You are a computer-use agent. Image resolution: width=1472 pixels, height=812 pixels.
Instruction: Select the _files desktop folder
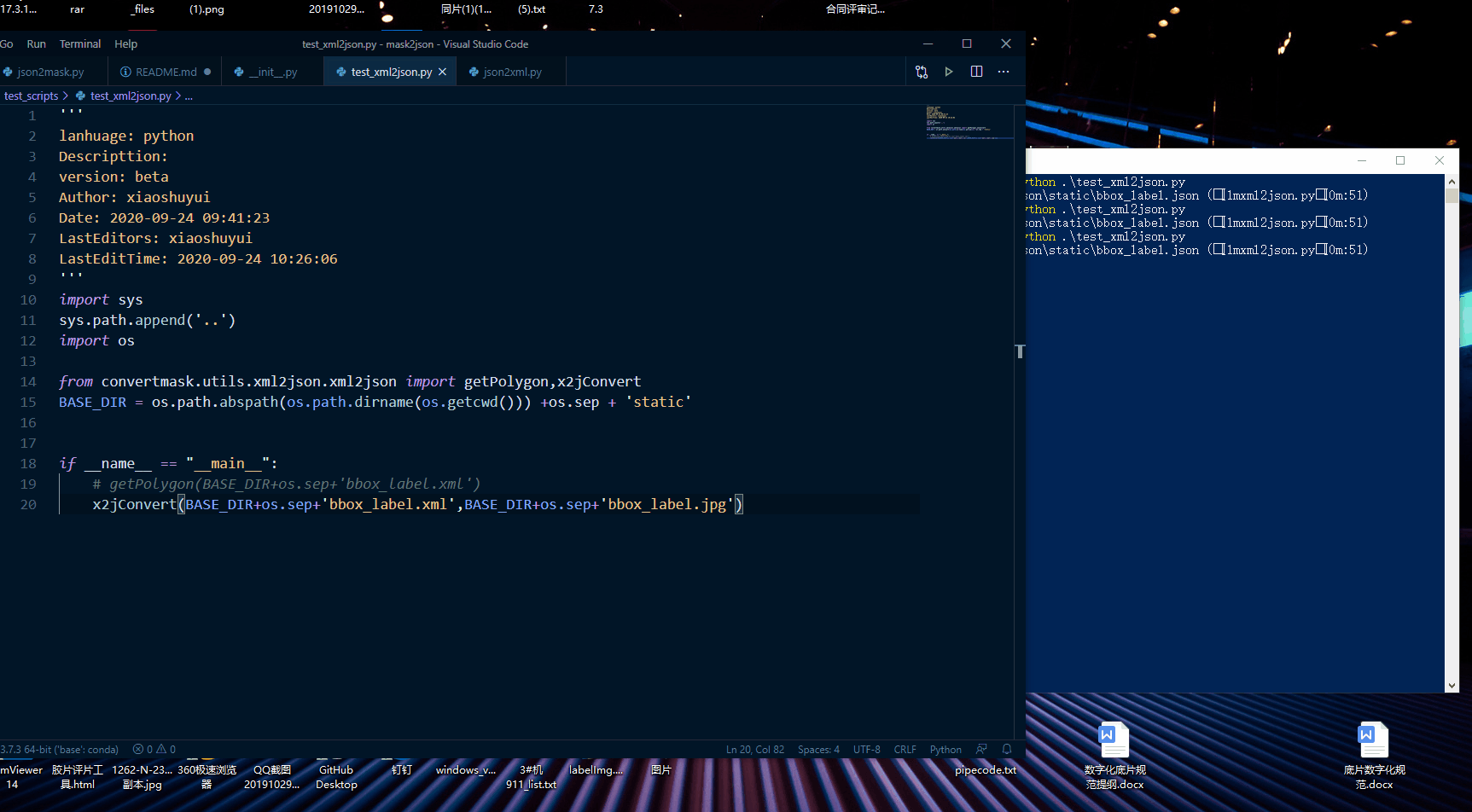(143, 9)
